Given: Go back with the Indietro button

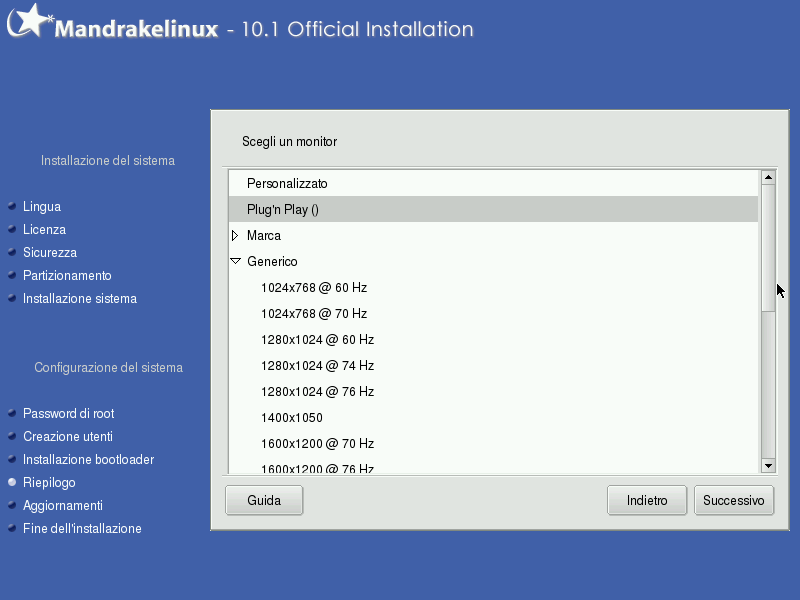Looking at the screenshot, I should [647, 500].
